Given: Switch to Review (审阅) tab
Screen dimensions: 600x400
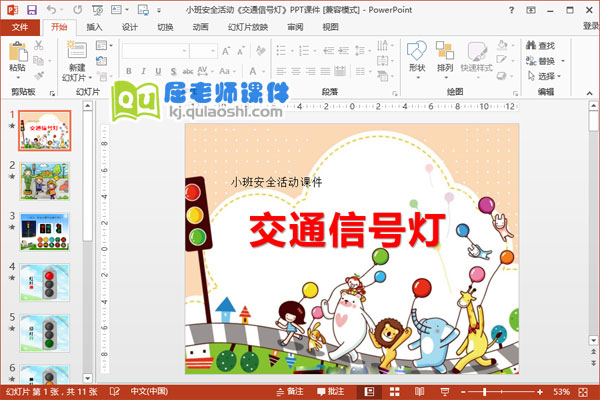Looking at the screenshot, I should click(x=295, y=27).
